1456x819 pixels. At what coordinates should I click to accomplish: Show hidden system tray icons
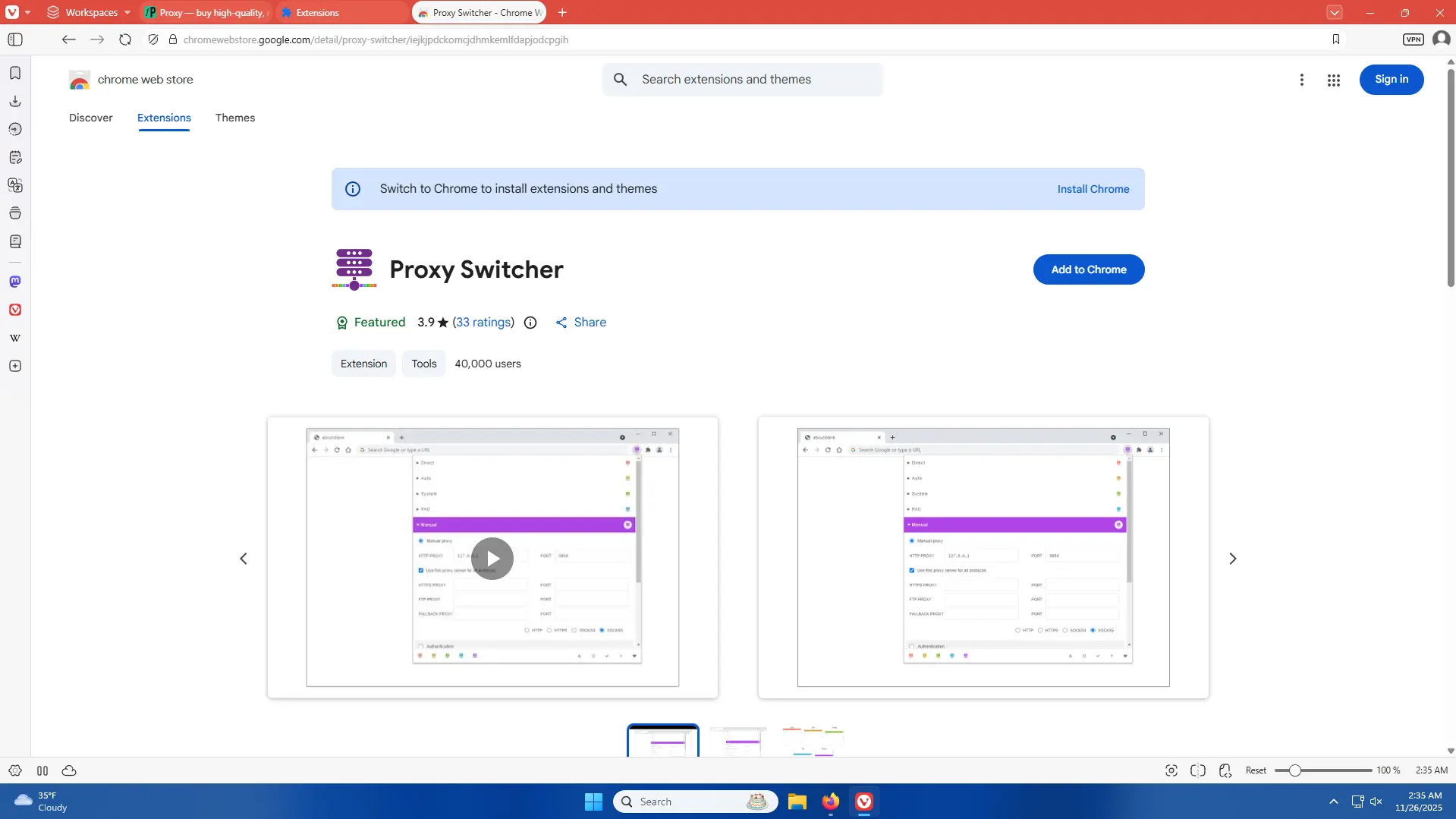pos(1333,802)
